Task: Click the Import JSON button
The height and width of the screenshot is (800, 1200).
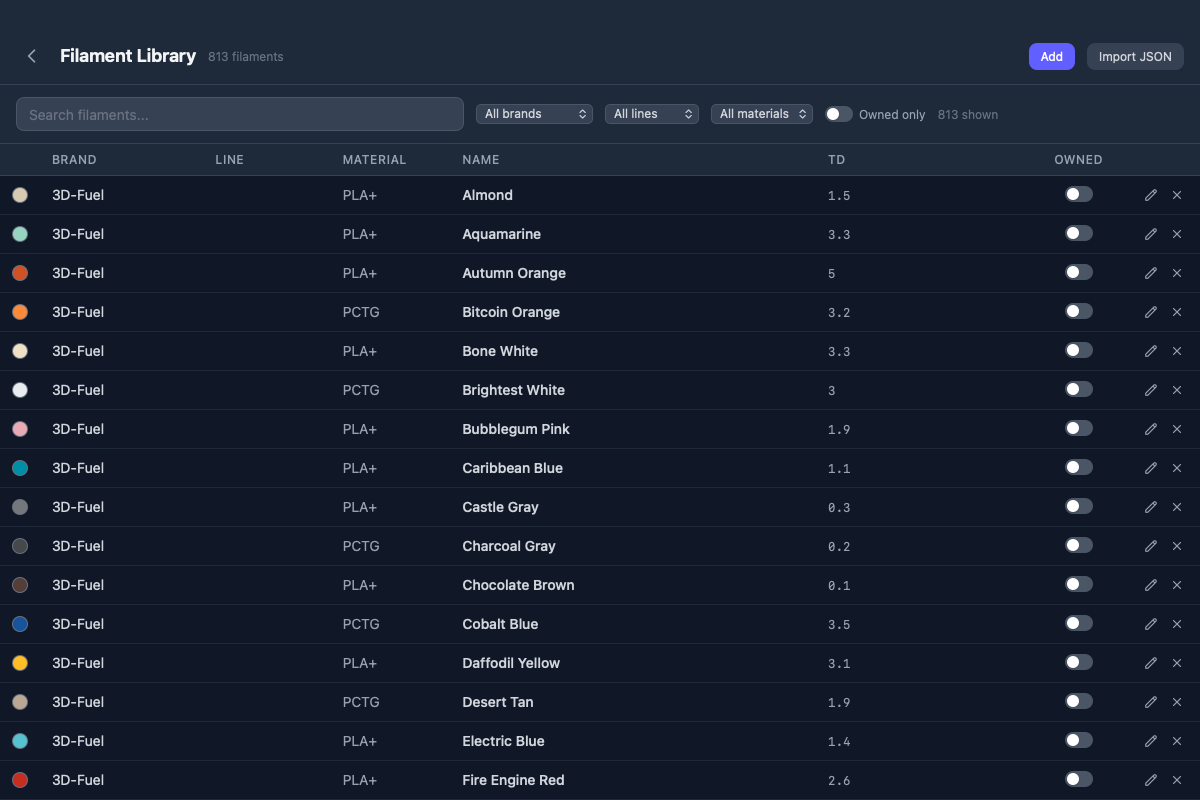Action: tap(1135, 57)
